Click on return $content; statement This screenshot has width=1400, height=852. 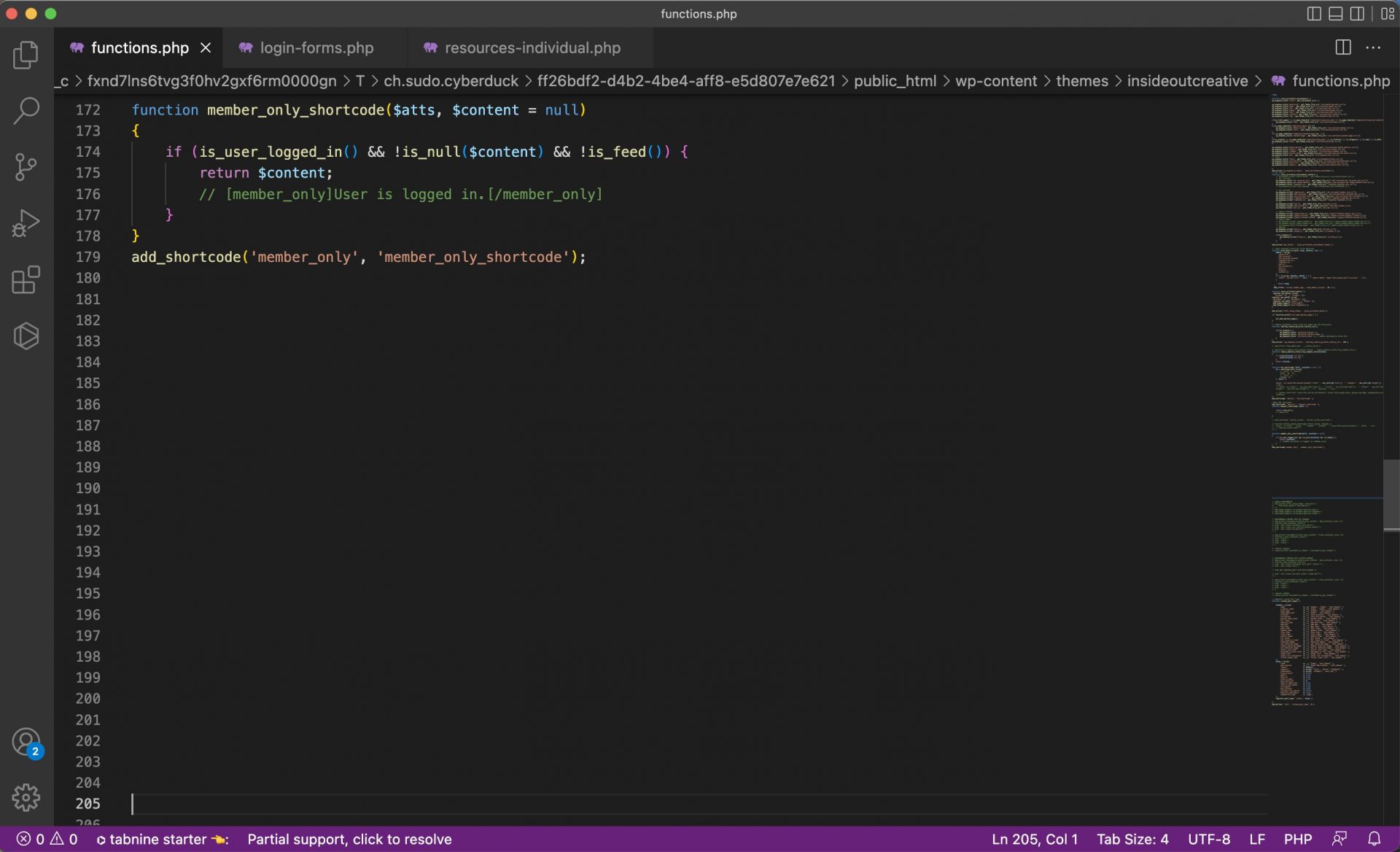click(x=266, y=173)
